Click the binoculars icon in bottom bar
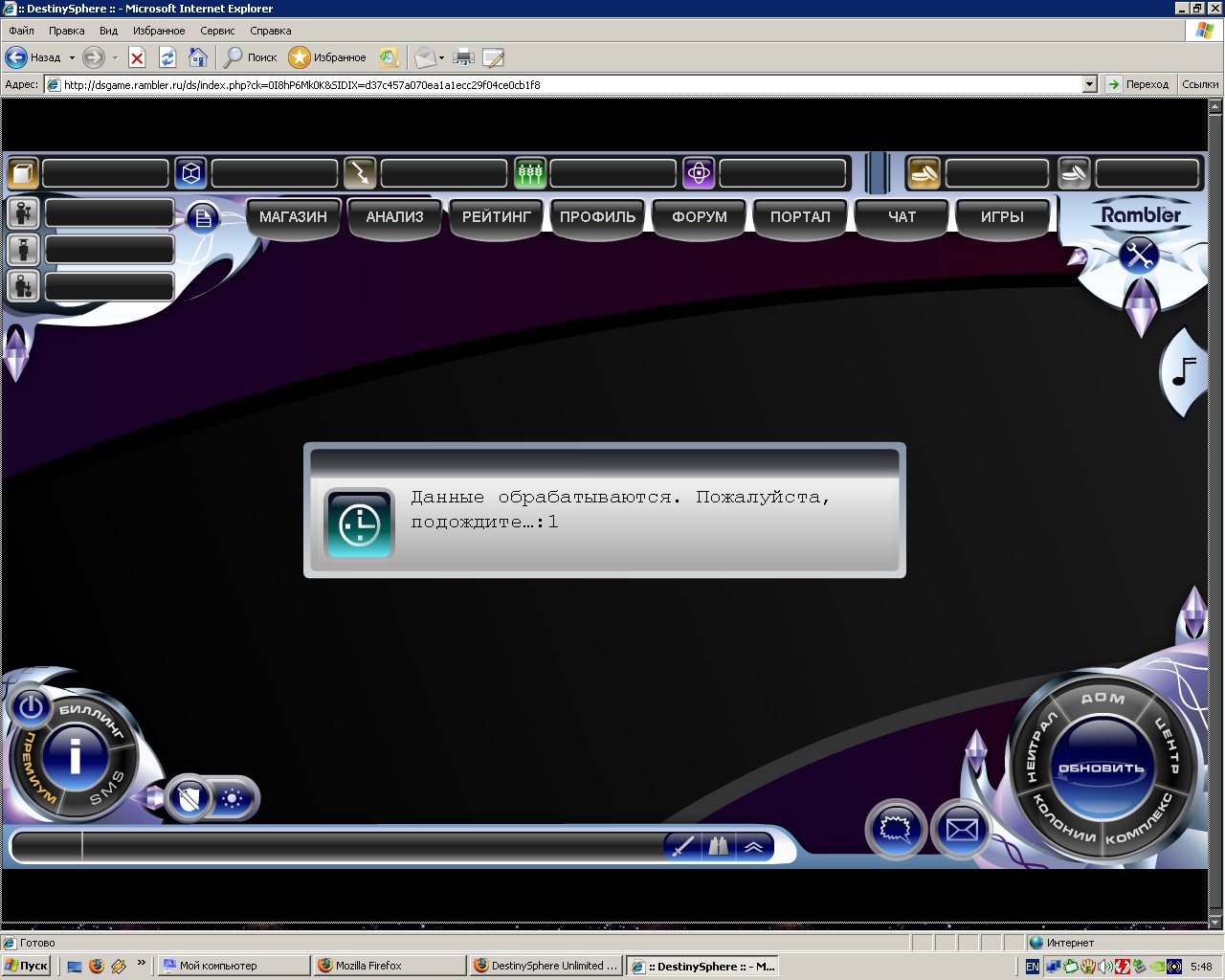The height and width of the screenshot is (980, 1225). coord(718,847)
